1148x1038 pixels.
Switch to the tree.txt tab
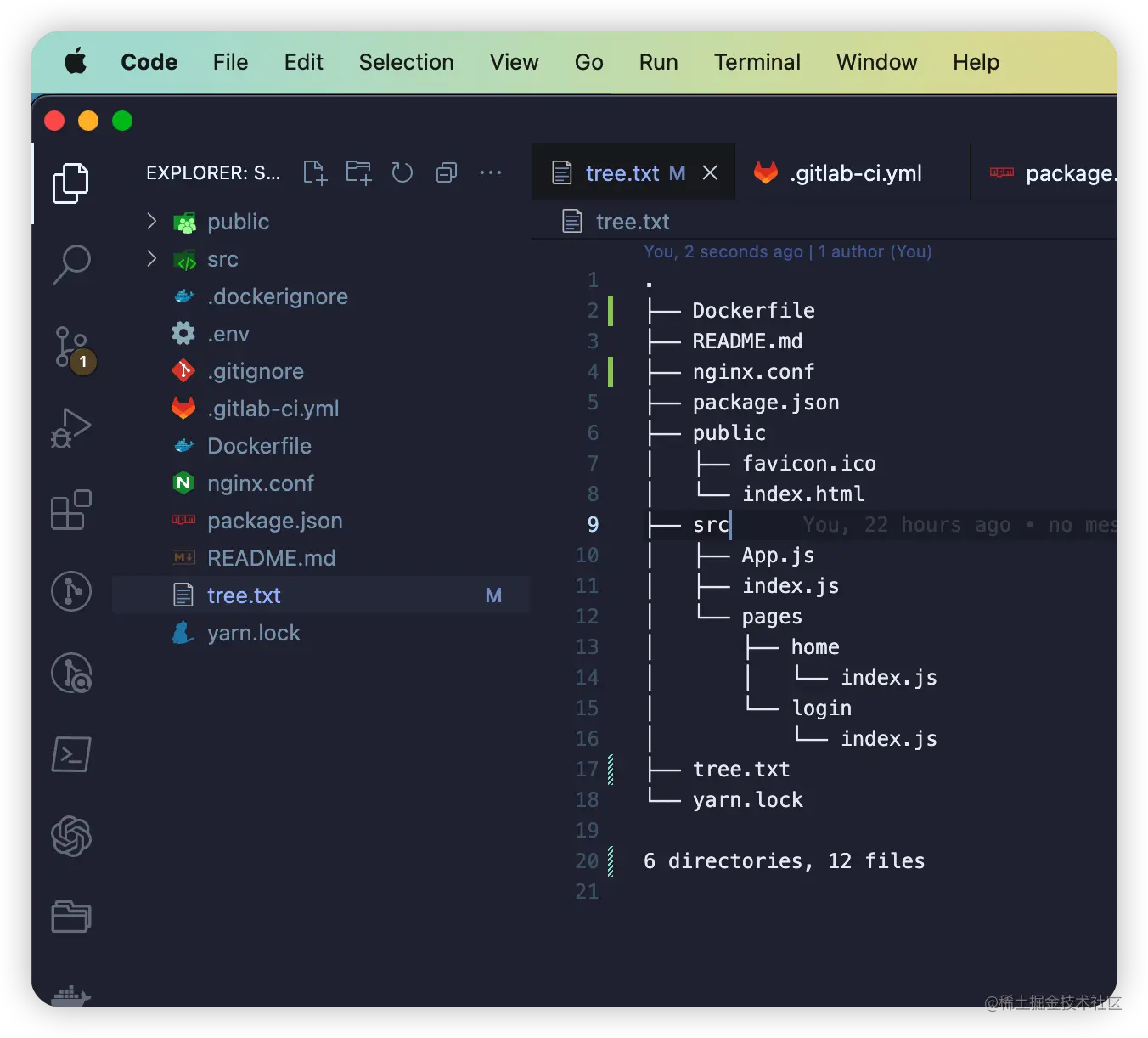(x=633, y=172)
